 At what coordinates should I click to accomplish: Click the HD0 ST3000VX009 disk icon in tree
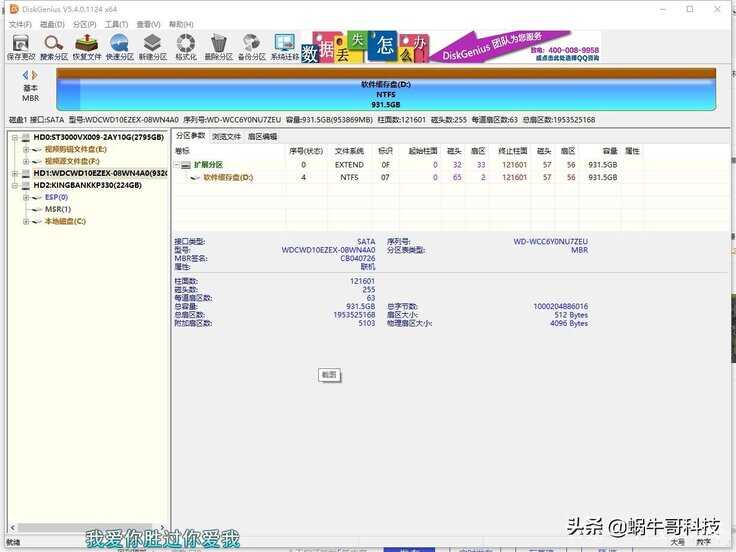[26, 137]
